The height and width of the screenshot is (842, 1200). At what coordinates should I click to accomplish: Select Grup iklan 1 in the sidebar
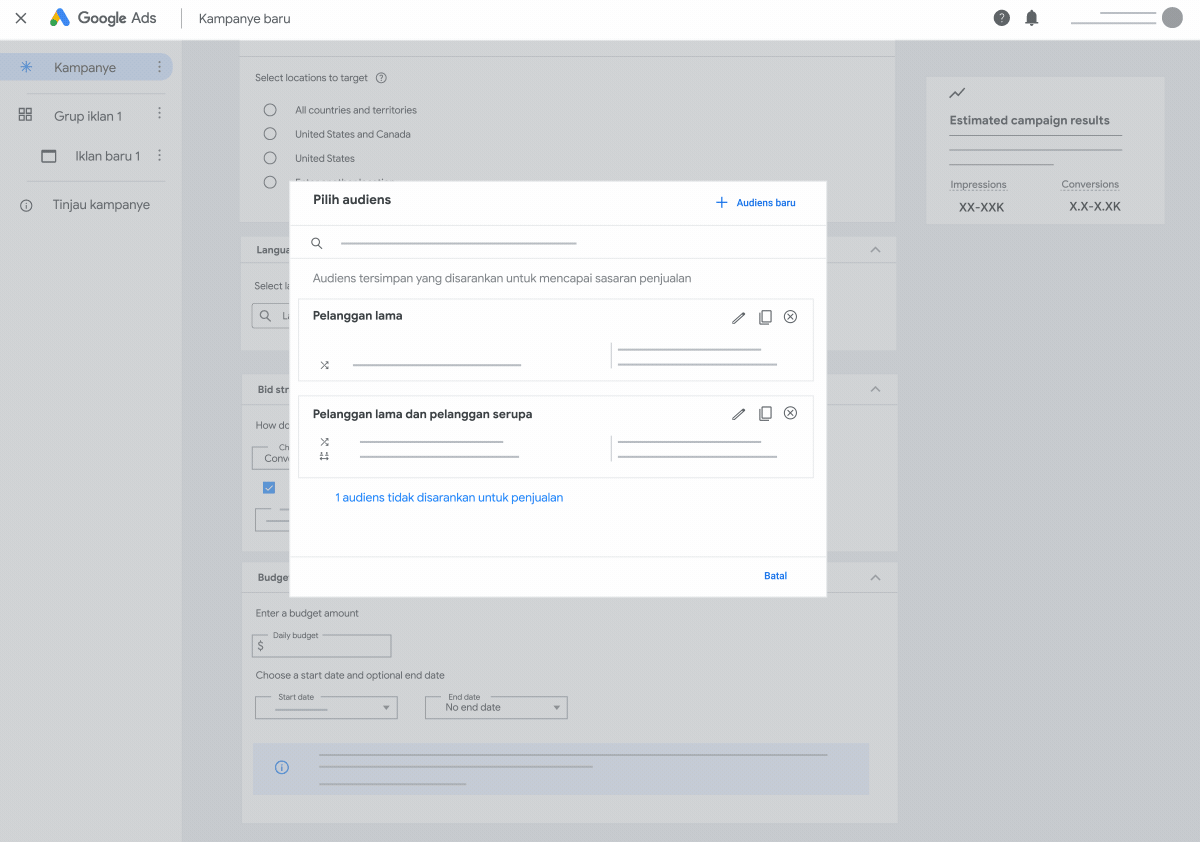[88, 116]
